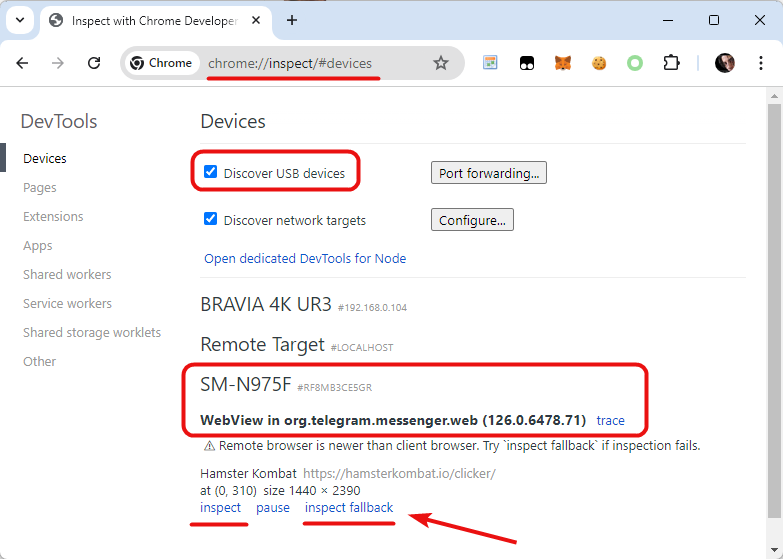
Task: Click the address bar URL chrome://inspect/#devices
Action: (290, 63)
